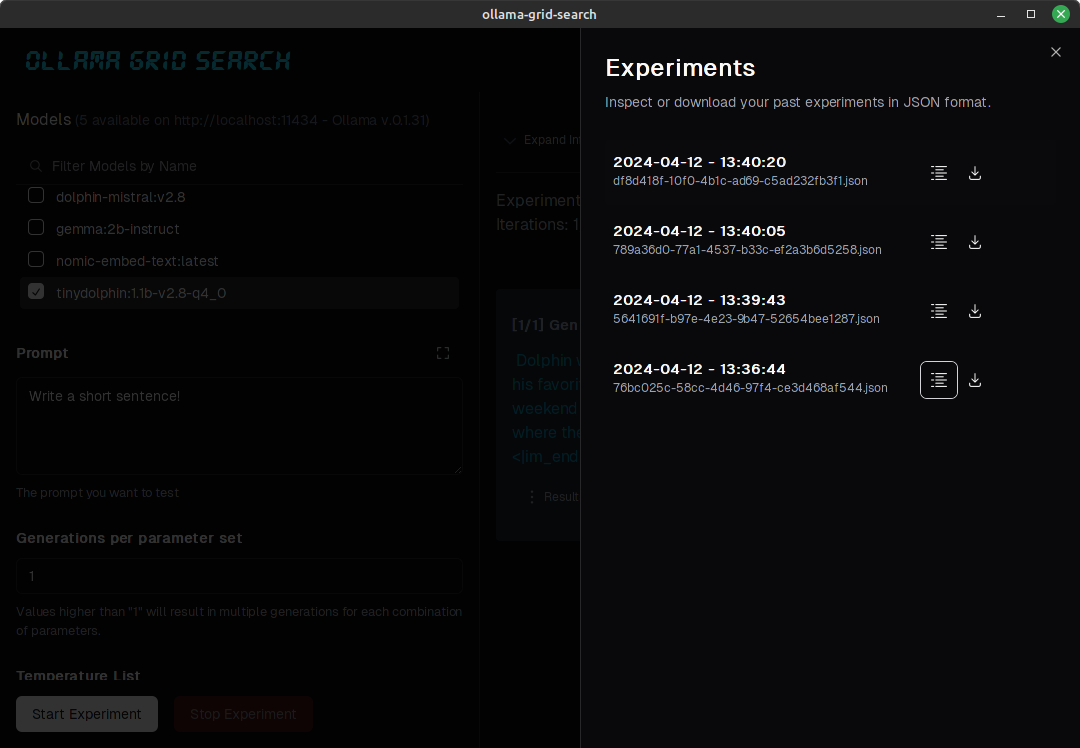Toggle the gemma:2b-instruct checkbox
Viewport: 1080px width, 748px height.
[36, 227]
